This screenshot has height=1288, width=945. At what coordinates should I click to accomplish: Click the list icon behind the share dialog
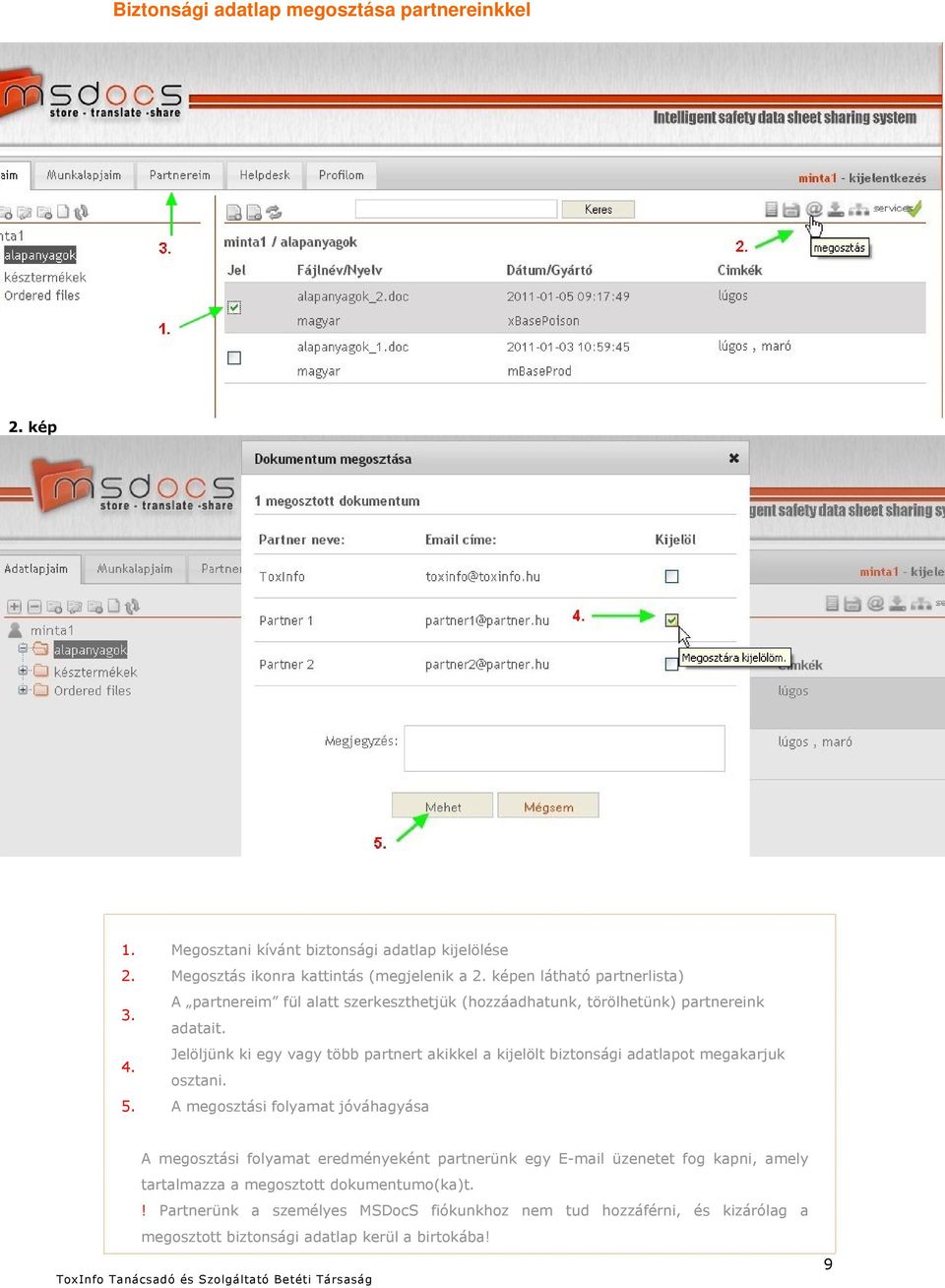tap(833, 603)
